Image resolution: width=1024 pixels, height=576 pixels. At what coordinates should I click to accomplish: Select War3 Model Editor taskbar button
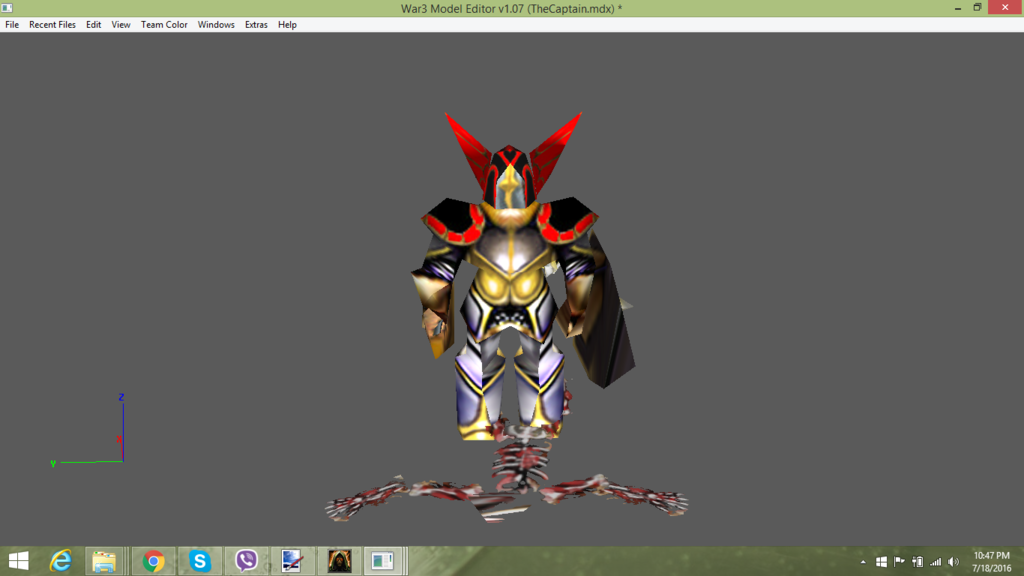click(383, 561)
